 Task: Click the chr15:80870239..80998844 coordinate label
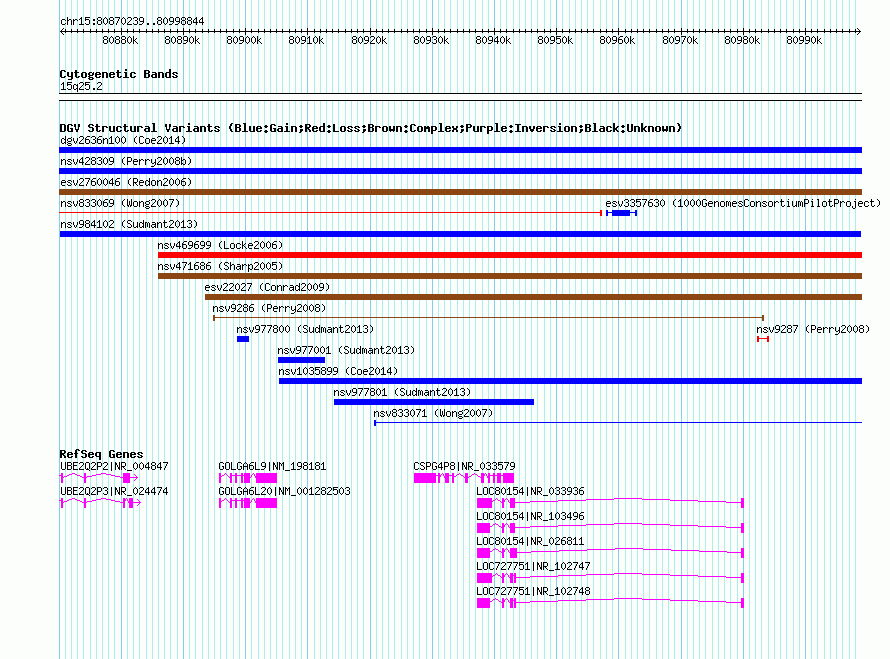tap(132, 21)
